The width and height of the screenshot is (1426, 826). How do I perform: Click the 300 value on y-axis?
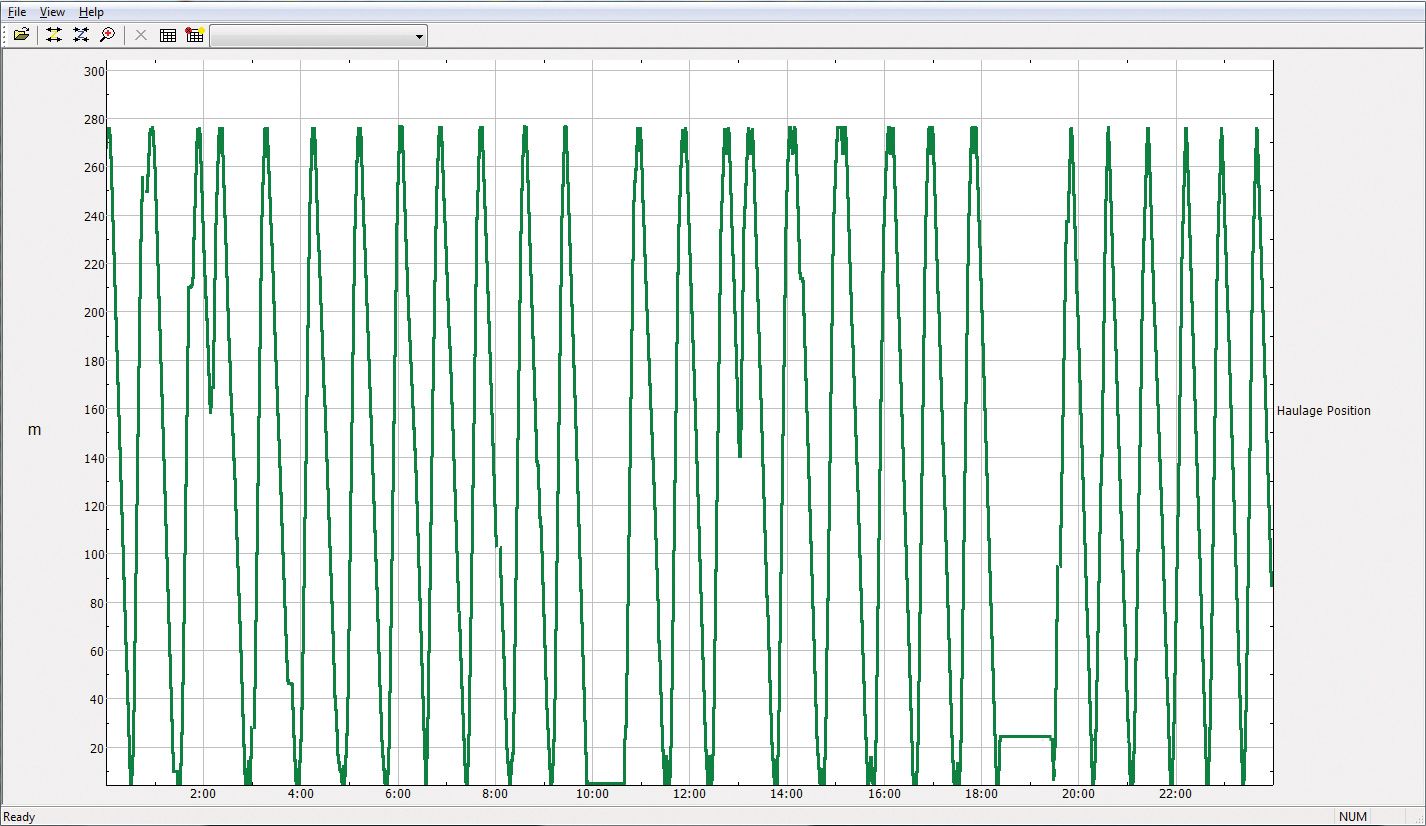click(95, 71)
